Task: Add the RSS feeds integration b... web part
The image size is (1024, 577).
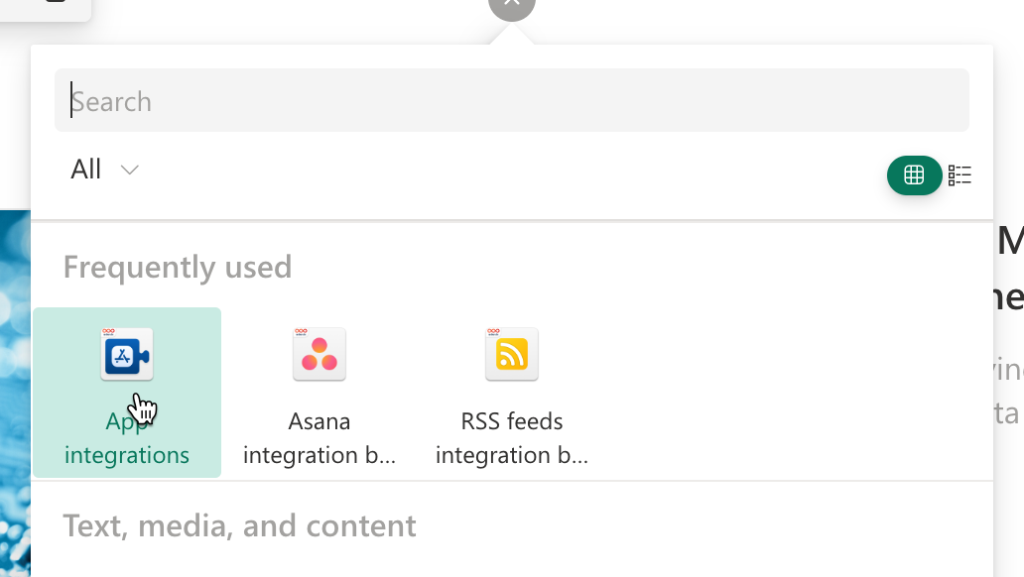Action: click(x=511, y=394)
